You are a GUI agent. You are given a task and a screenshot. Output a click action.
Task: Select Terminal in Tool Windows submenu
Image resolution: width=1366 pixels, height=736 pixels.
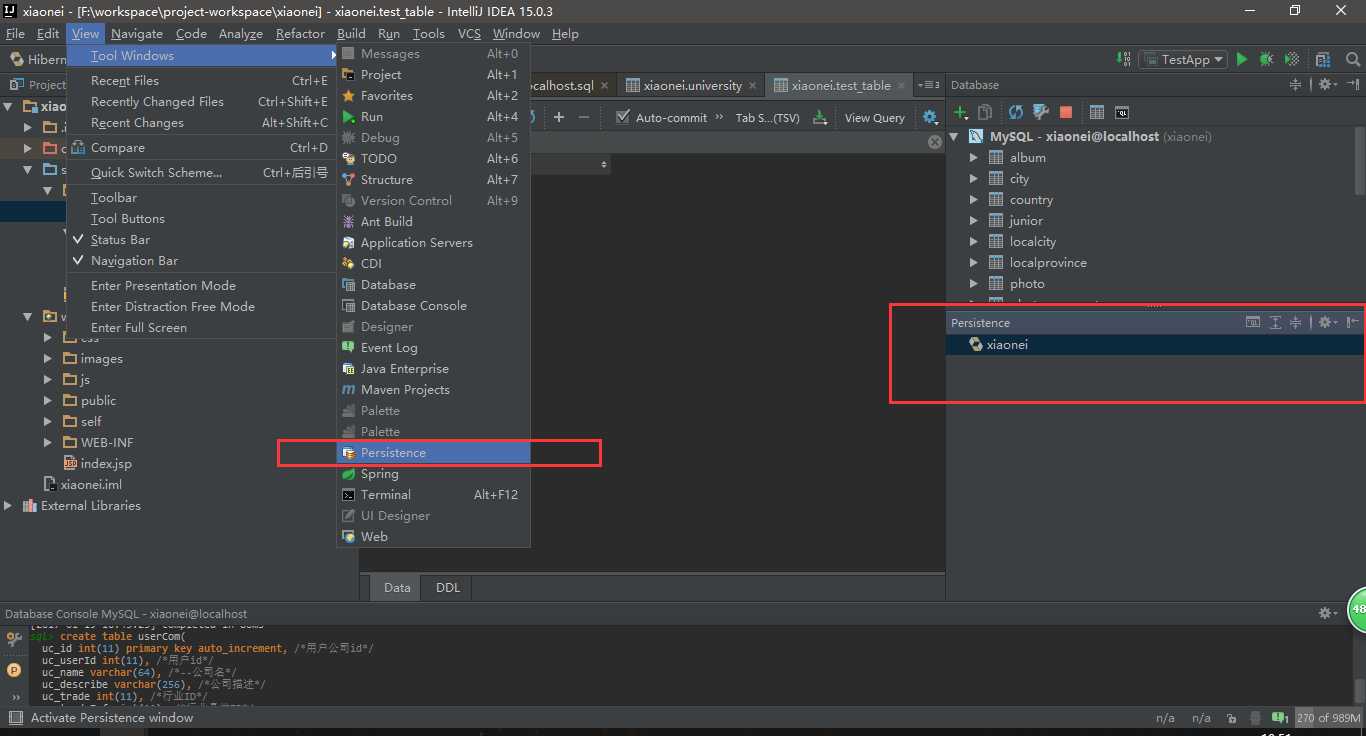pyautogui.click(x=433, y=494)
